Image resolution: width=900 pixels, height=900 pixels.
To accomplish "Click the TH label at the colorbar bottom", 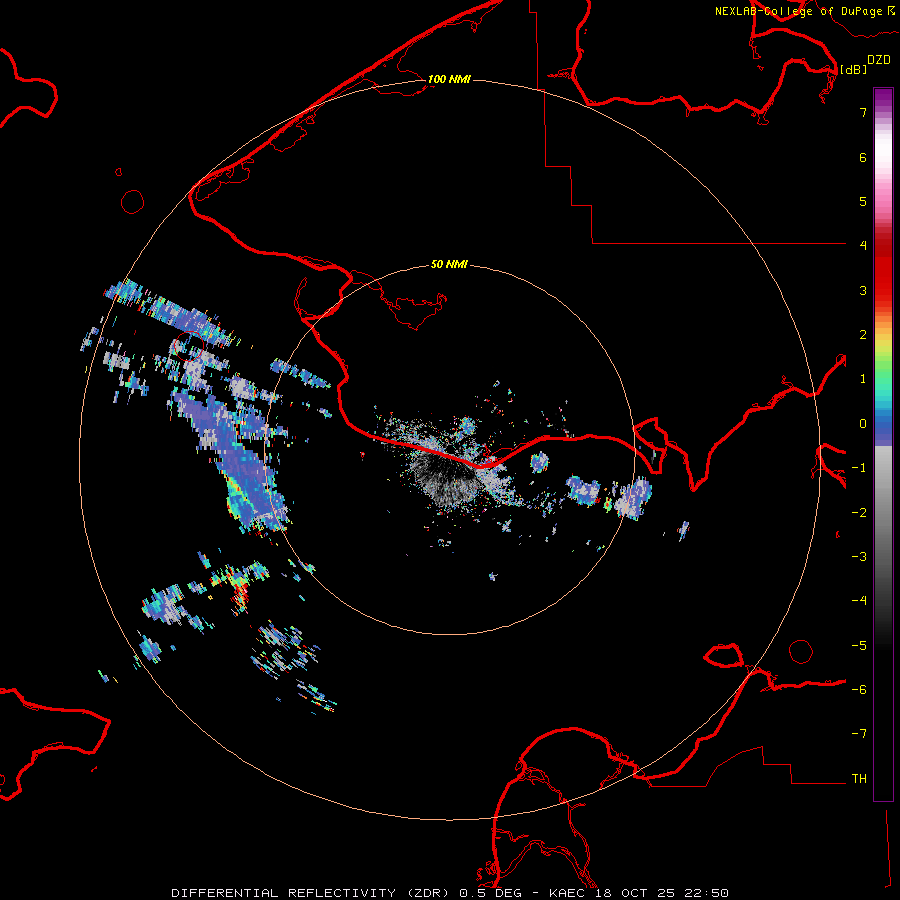I will tap(859, 778).
